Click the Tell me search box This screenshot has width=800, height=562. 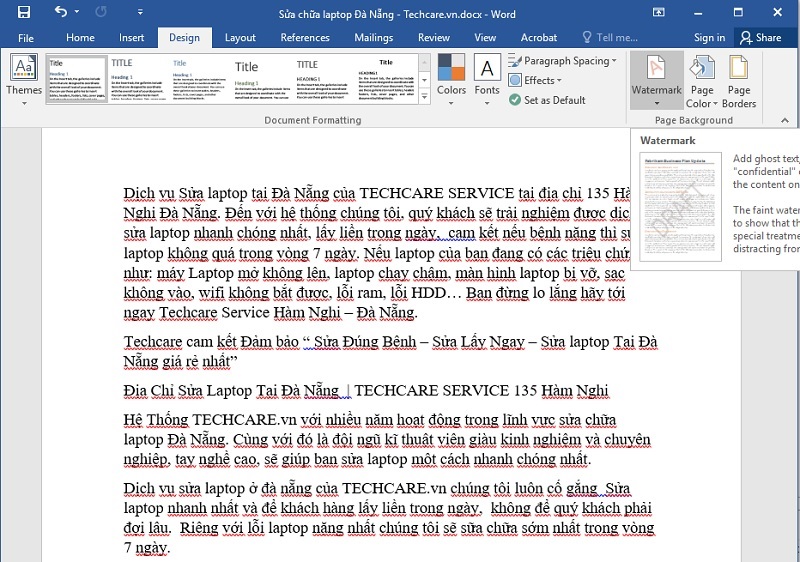coord(610,38)
